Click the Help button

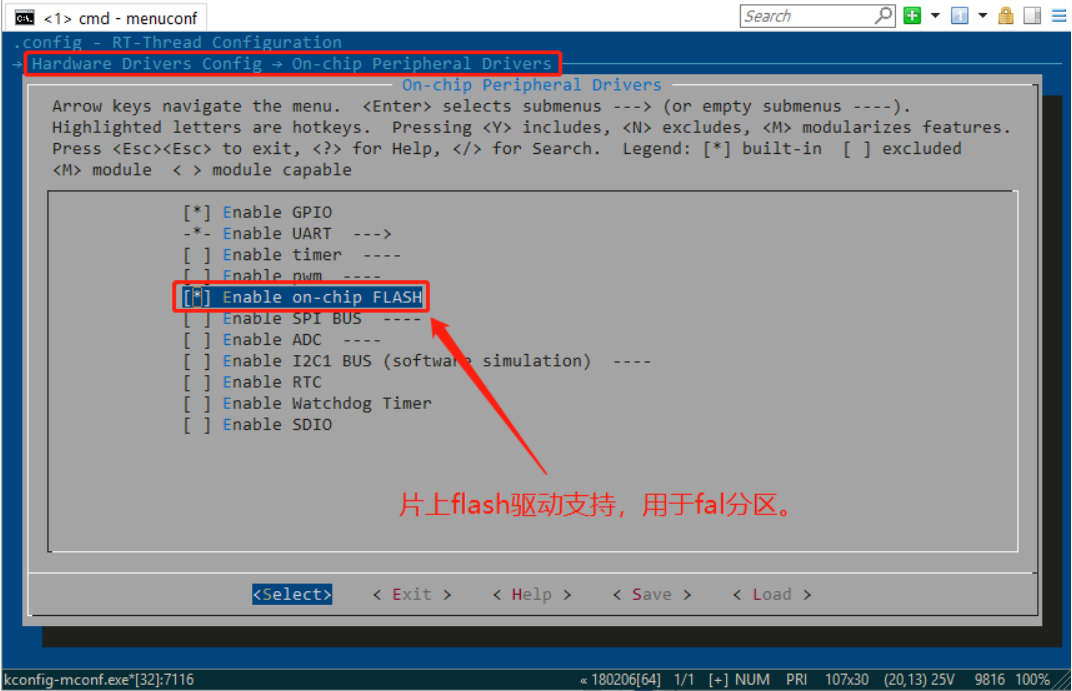point(532,594)
